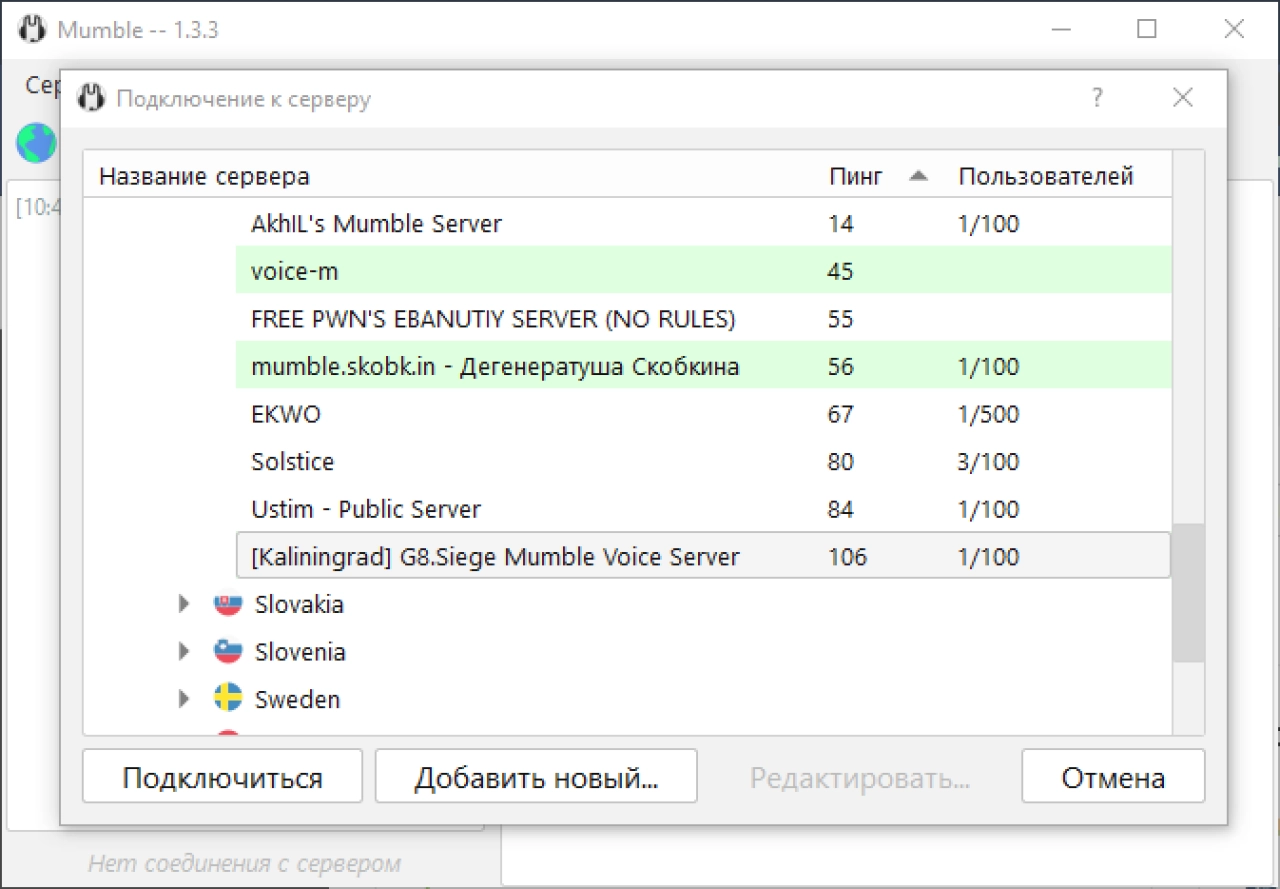Screen dimensions: 1280x889
Task: Select mumble.skobk.in server row
Action: tap(703, 366)
